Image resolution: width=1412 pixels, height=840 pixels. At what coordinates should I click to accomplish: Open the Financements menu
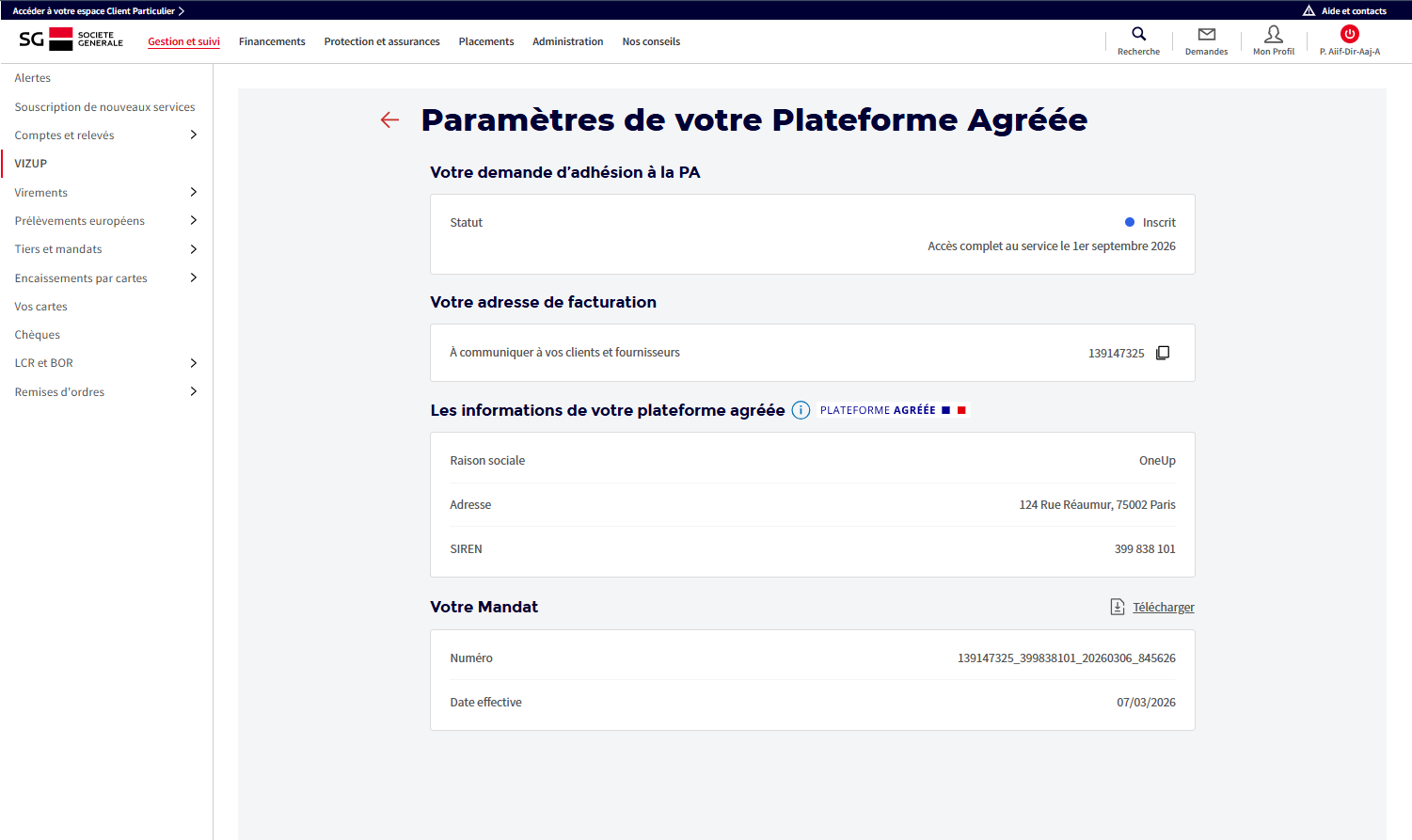click(x=272, y=41)
